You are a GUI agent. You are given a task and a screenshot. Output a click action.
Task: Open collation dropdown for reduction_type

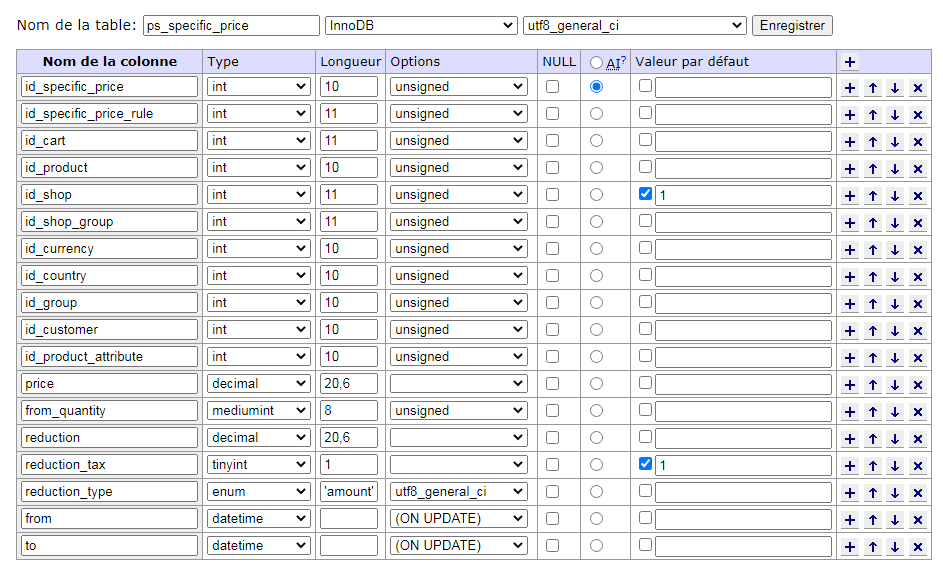pyautogui.click(x=458, y=492)
